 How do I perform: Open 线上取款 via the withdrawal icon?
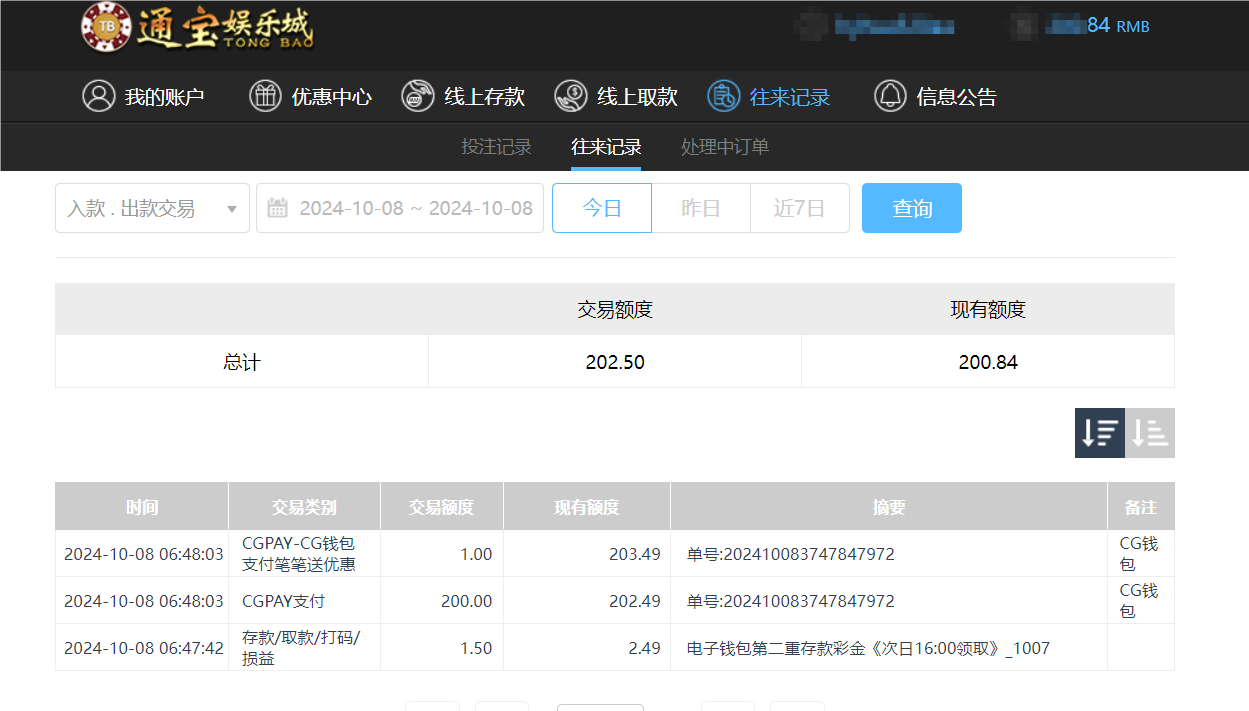coord(570,96)
